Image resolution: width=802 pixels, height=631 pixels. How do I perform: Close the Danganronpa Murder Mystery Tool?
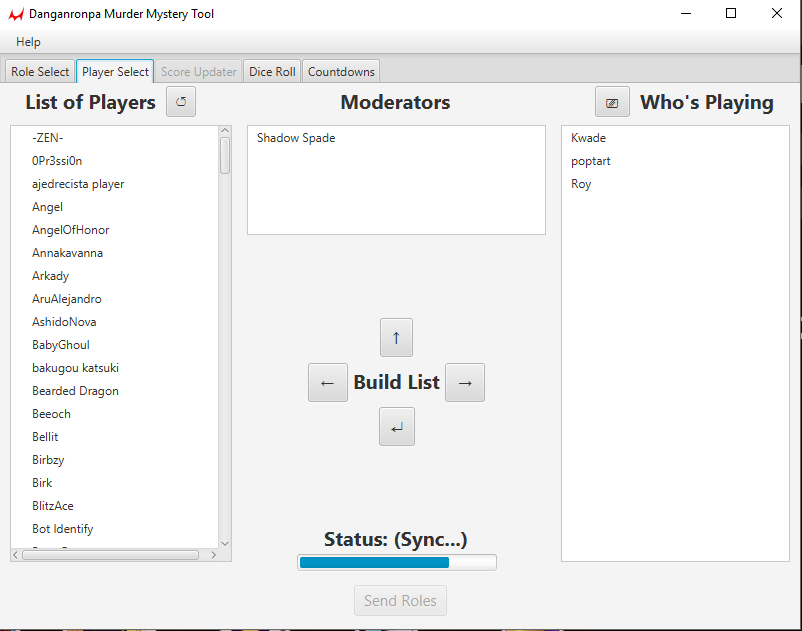[776, 13]
